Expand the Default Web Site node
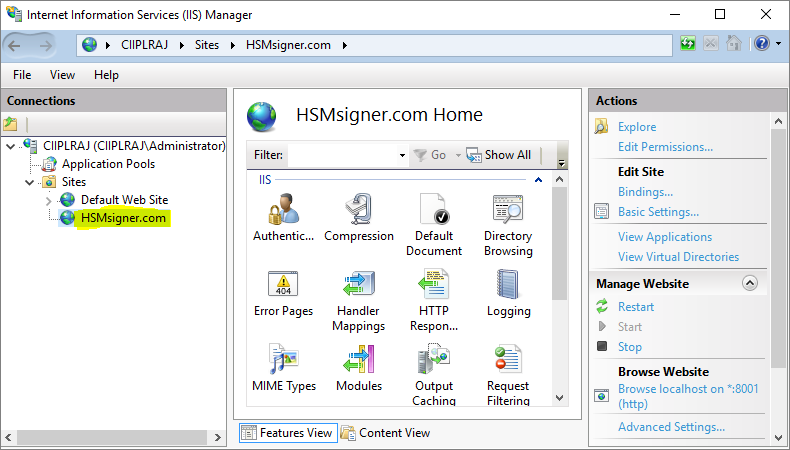790x450 pixels. (x=48, y=201)
